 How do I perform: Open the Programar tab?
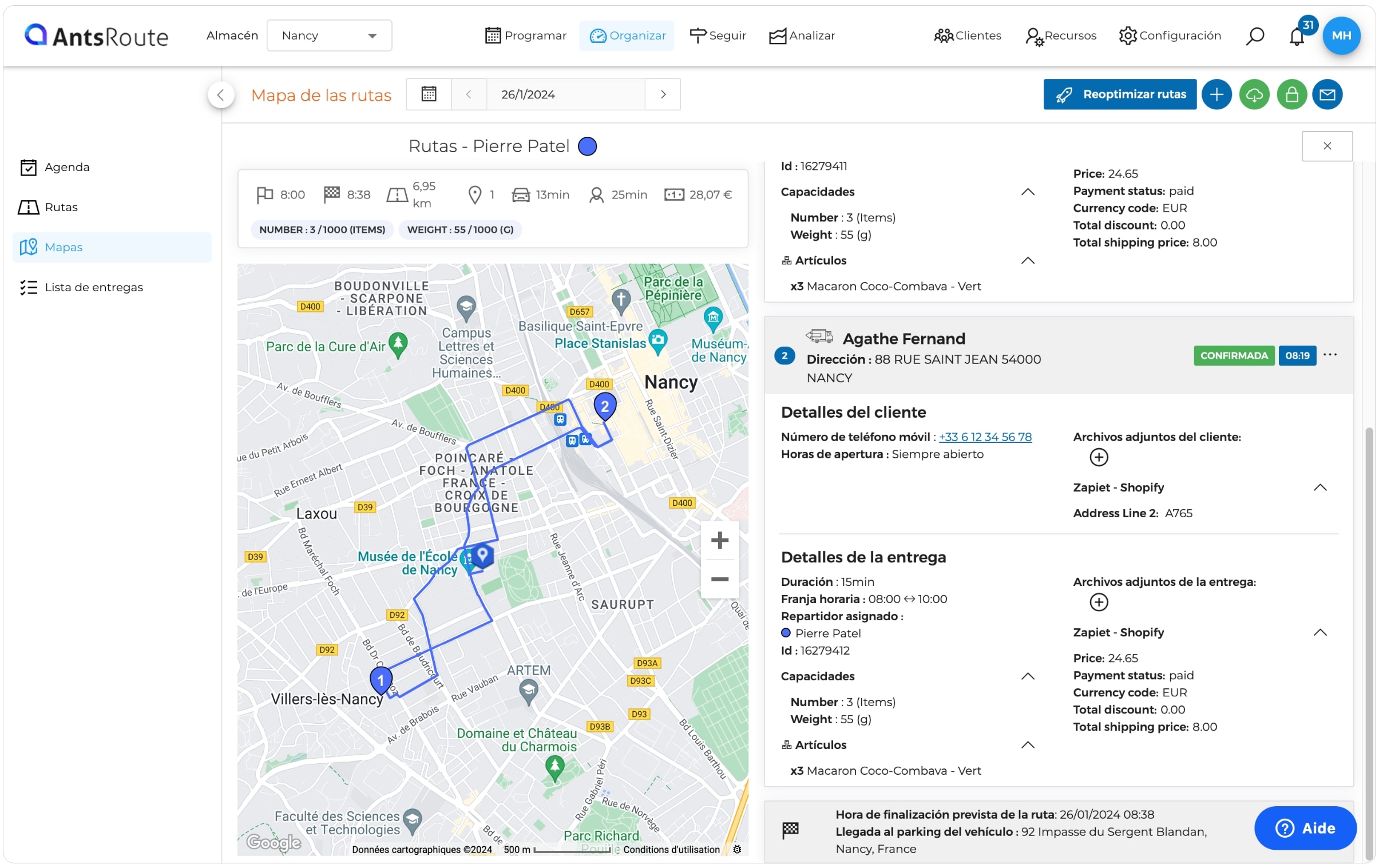[525, 35]
